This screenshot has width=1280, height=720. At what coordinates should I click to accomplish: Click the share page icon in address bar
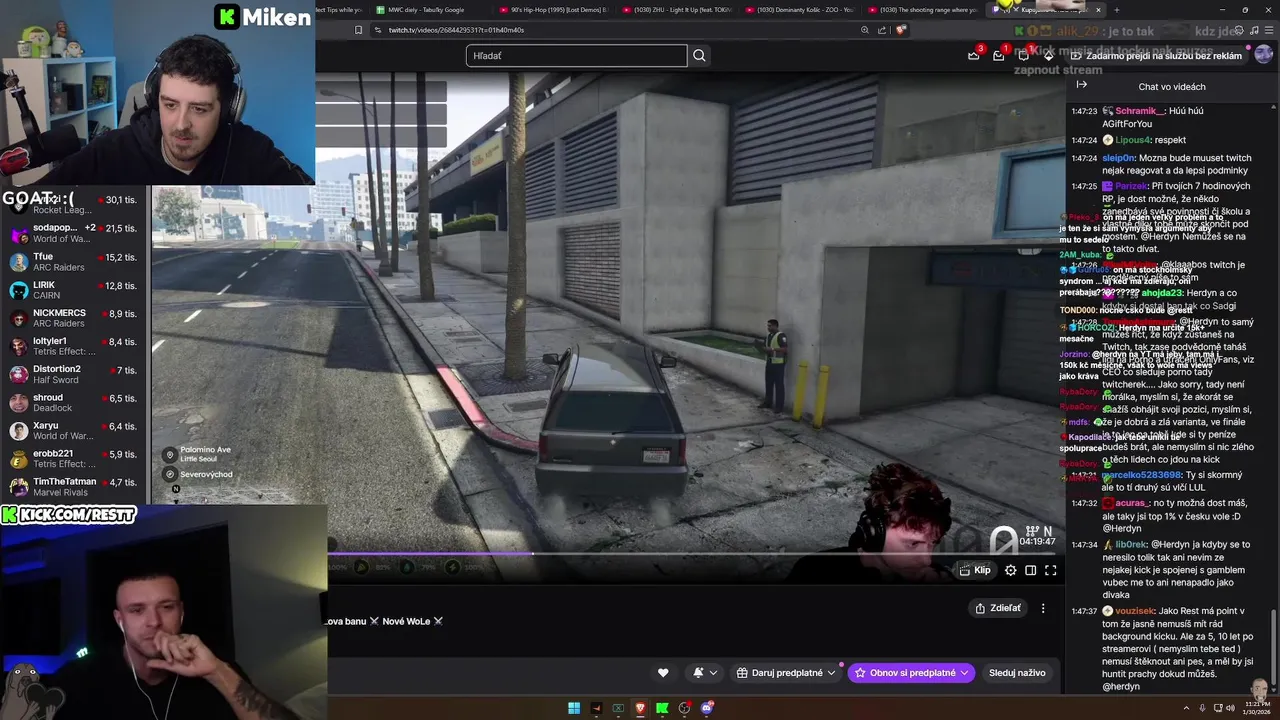pyautogui.click(x=883, y=30)
